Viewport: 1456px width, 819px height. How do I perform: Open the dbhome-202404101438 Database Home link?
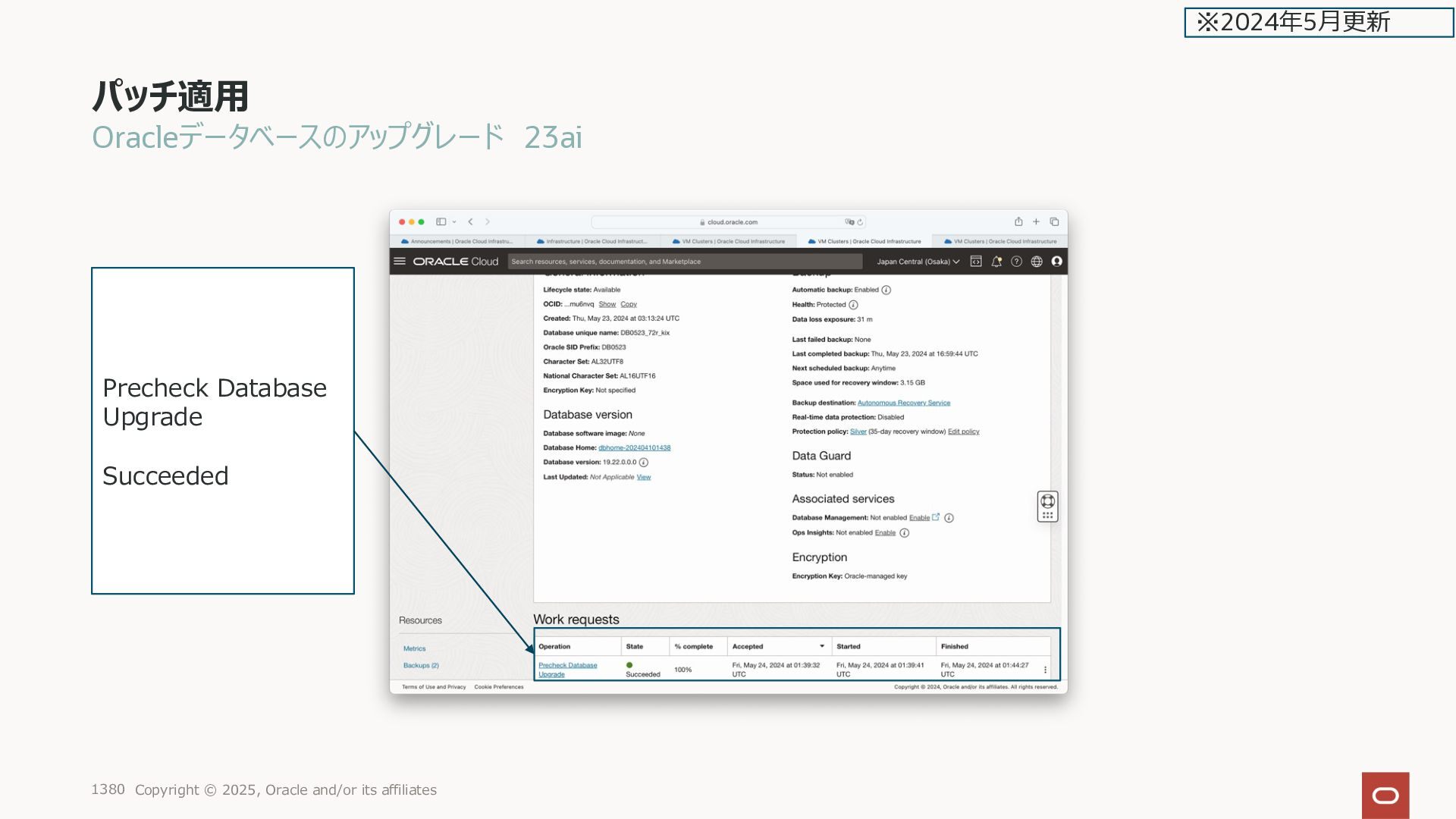(x=634, y=447)
